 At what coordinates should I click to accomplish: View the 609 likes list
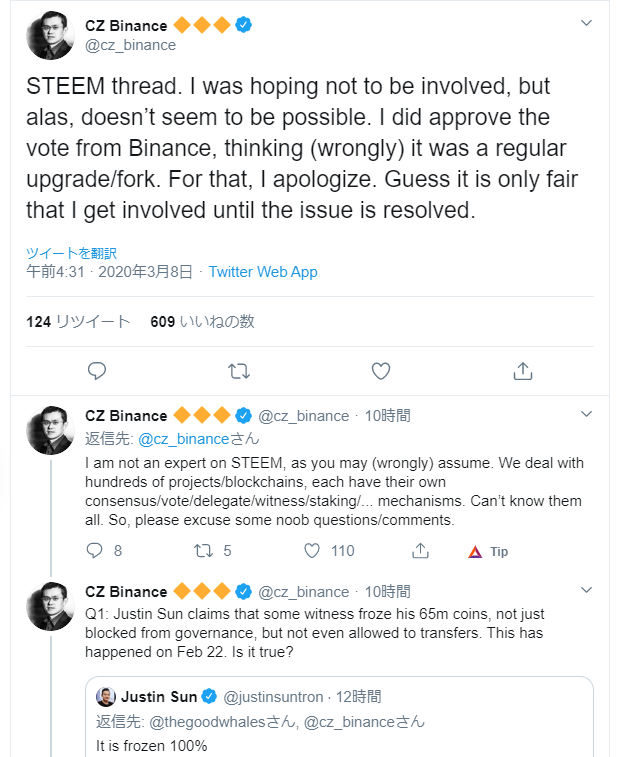click(202, 321)
